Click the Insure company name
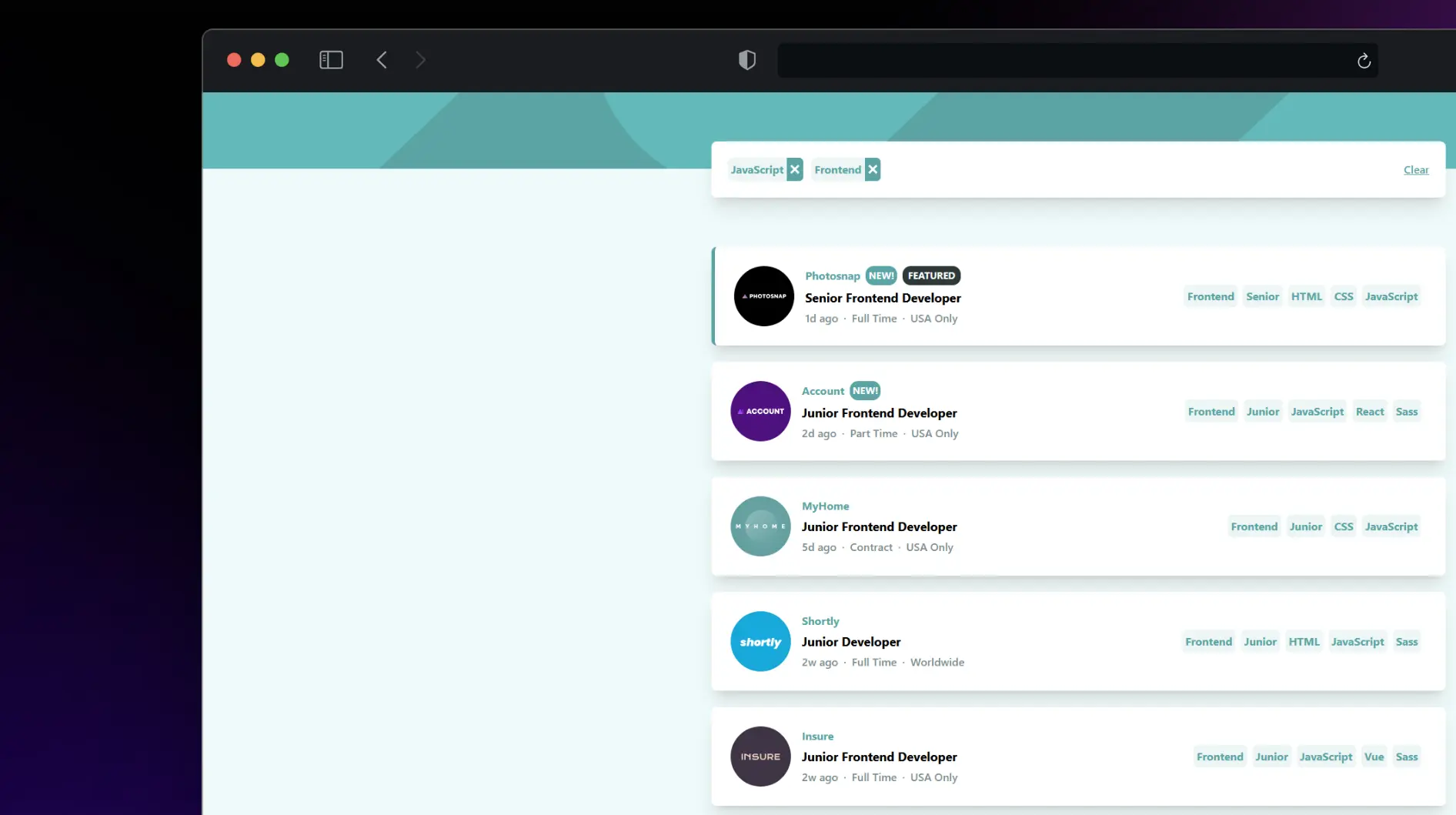The image size is (1456, 815). point(817,736)
